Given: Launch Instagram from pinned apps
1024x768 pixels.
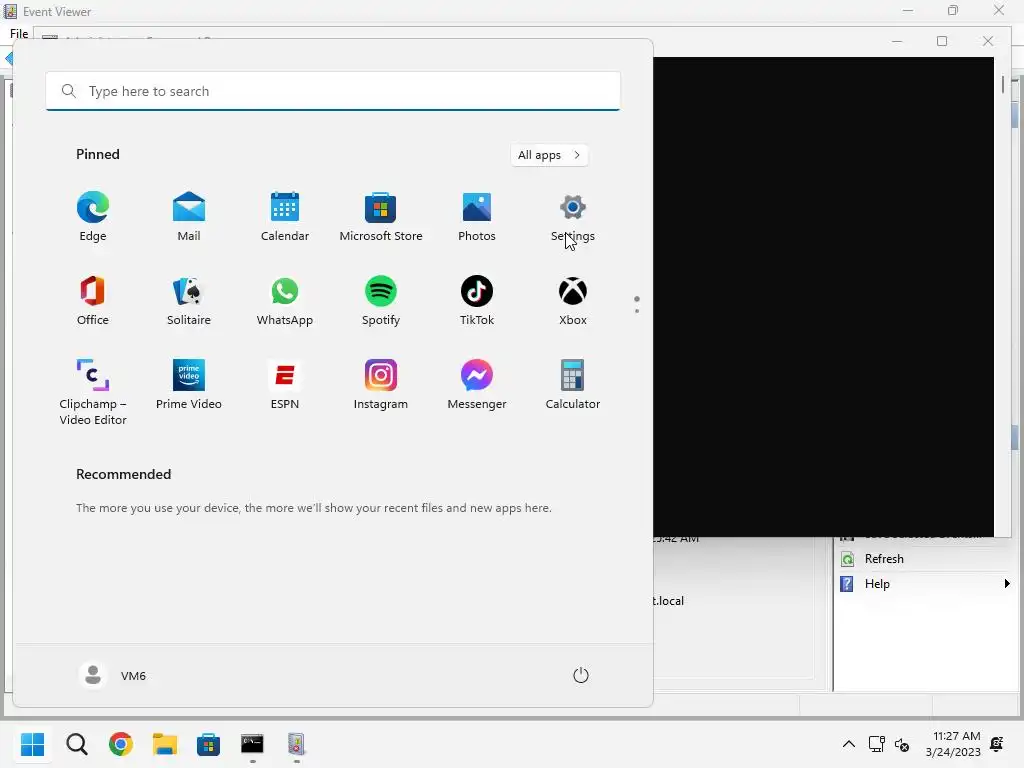Looking at the screenshot, I should pyautogui.click(x=381, y=385).
